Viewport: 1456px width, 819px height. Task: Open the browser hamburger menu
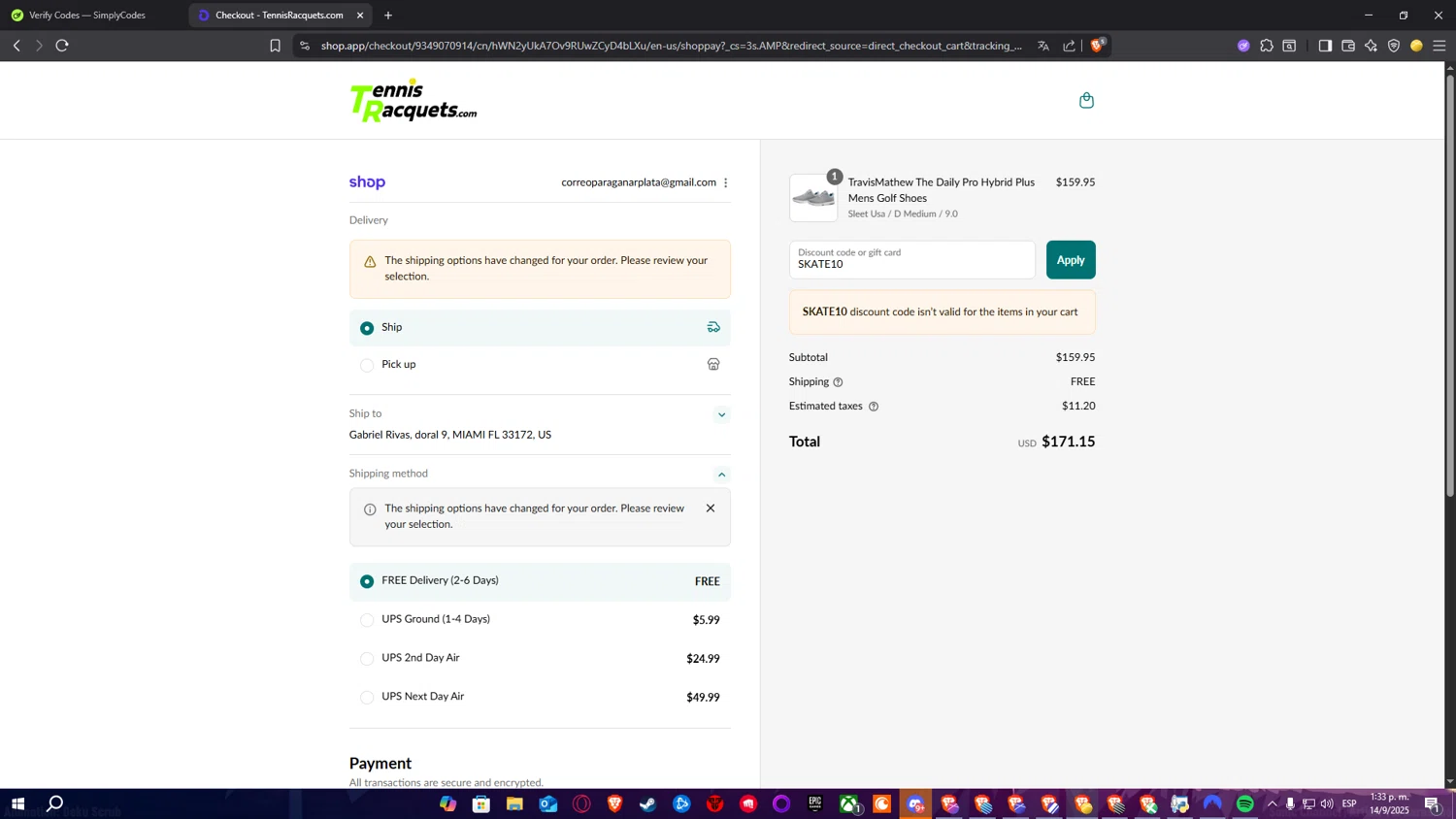click(1439, 46)
